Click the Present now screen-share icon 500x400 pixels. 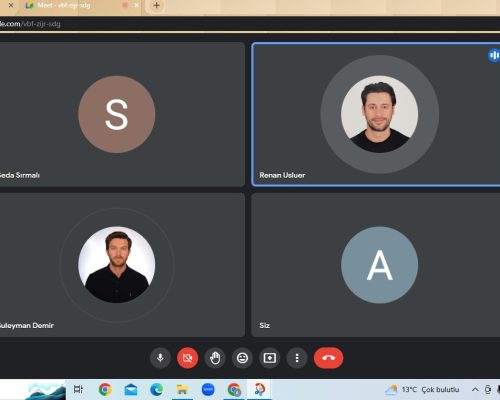(270, 358)
